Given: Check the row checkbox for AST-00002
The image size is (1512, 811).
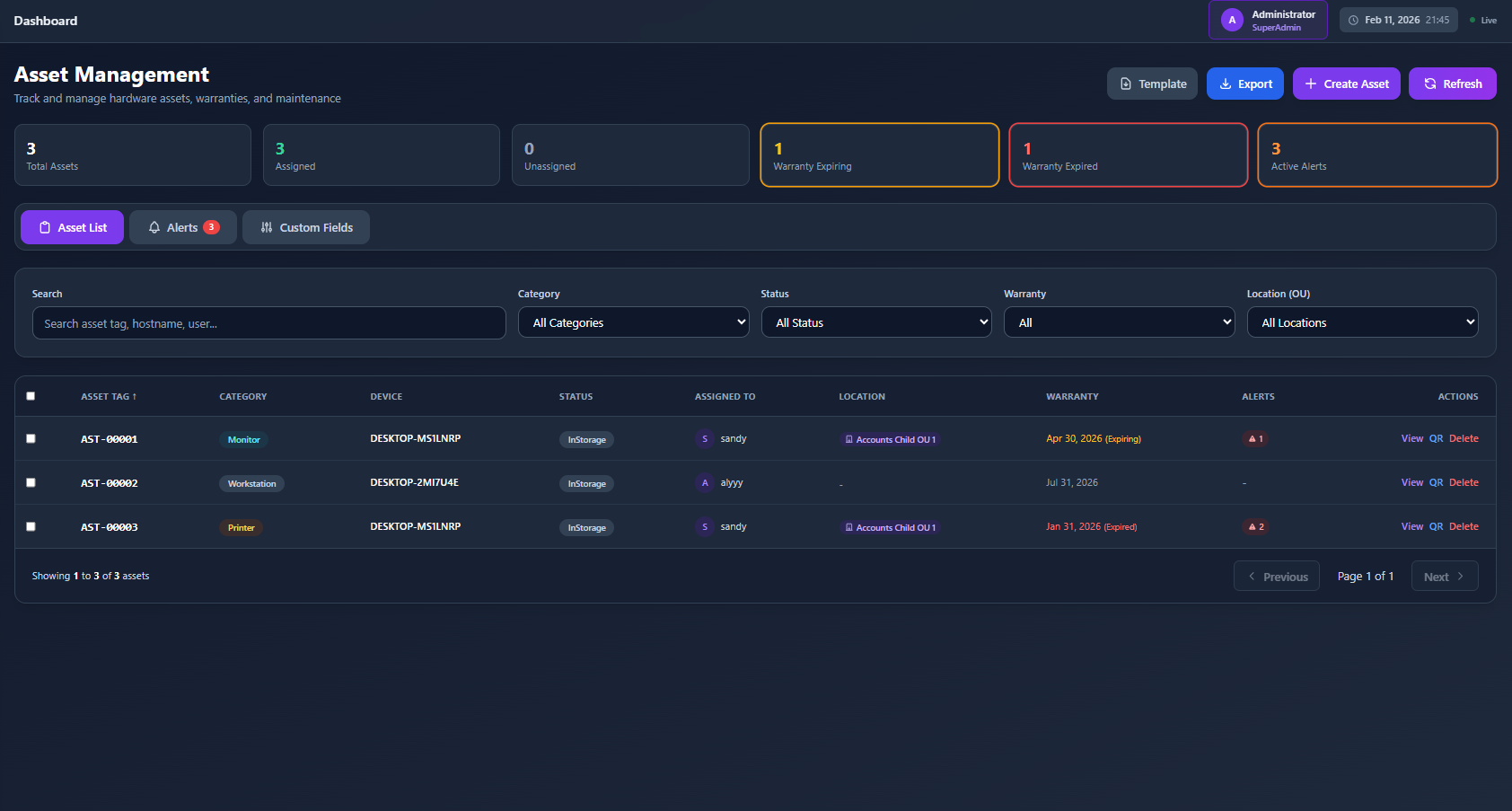Looking at the screenshot, I should [31, 482].
